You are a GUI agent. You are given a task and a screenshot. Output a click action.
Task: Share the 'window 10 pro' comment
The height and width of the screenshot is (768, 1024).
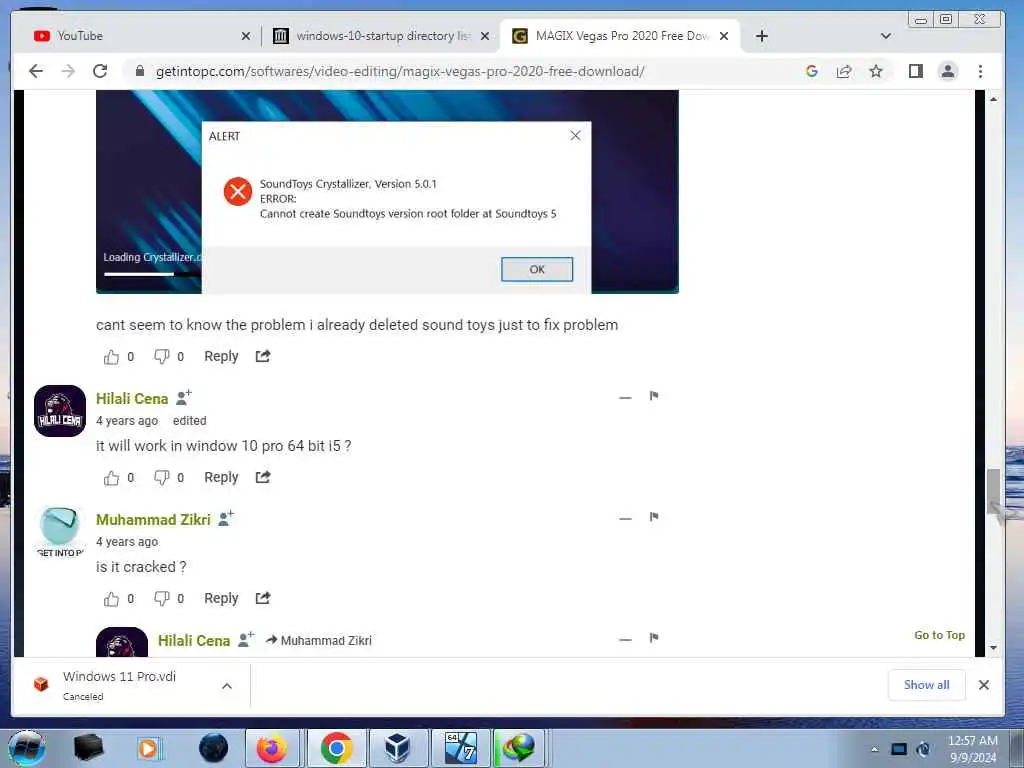263,477
